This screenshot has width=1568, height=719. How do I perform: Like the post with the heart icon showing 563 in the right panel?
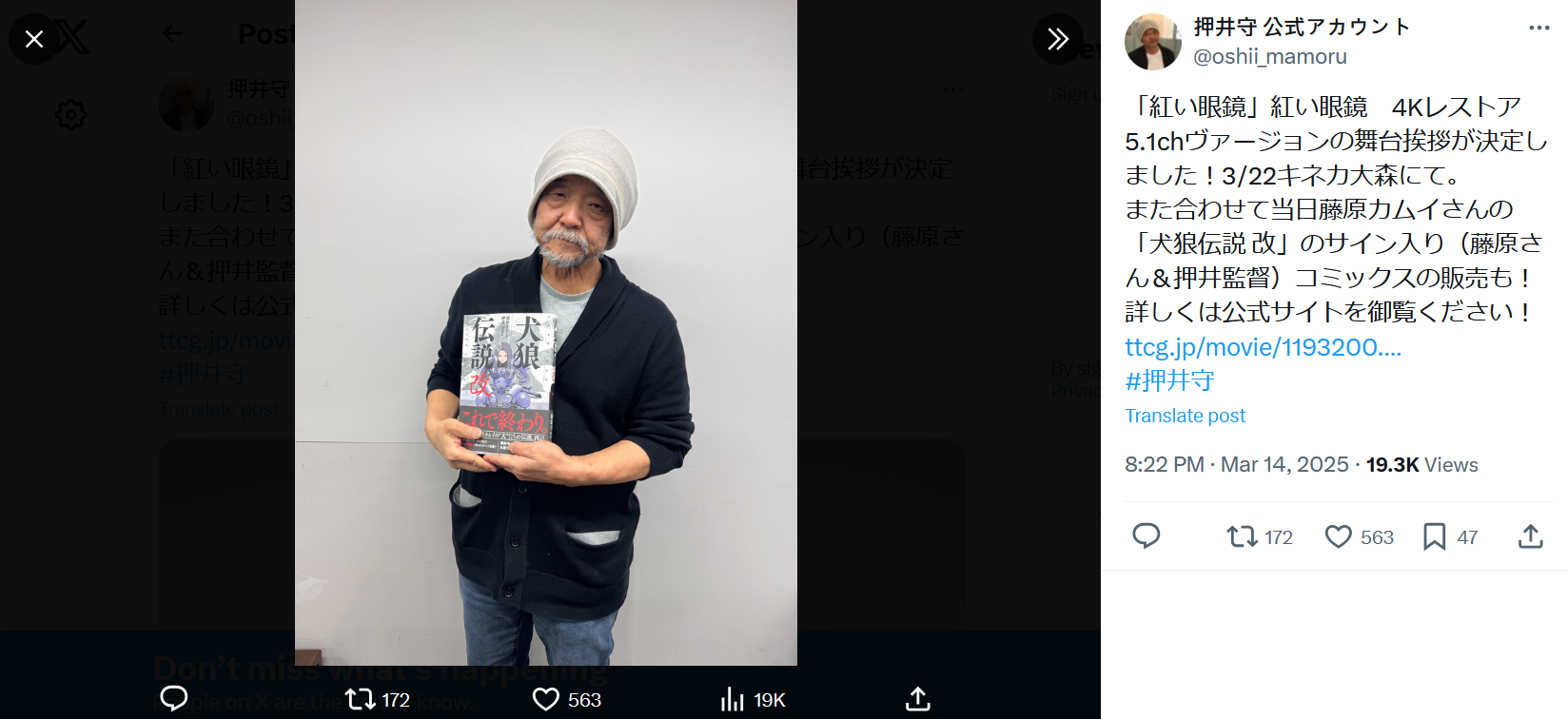coord(1359,536)
